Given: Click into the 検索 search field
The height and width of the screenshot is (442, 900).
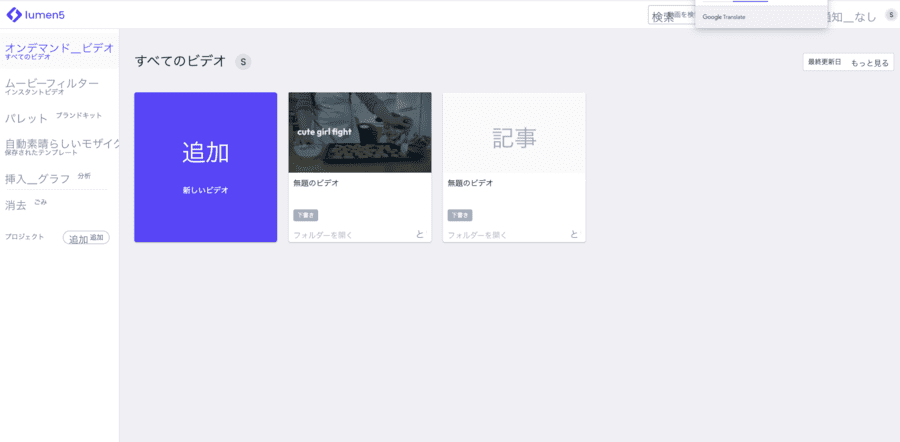Looking at the screenshot, I should click(672, 16).
